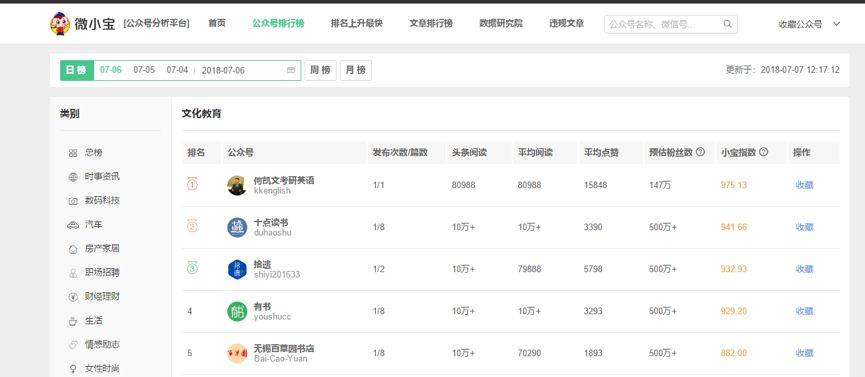
Task: Click the search magnifier icon
Action: pyautogui.click(x=728, y=24)
